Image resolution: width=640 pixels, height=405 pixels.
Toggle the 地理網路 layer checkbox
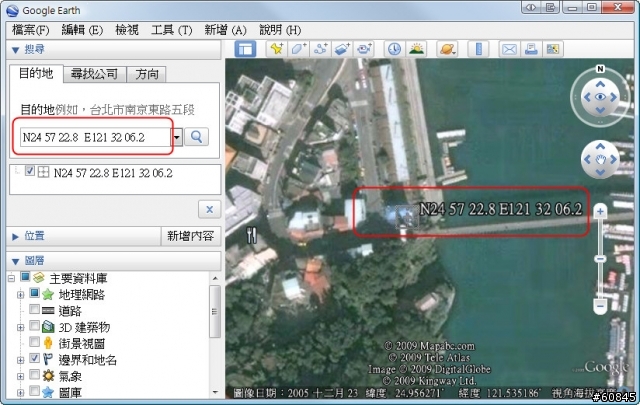pos(34,293)
